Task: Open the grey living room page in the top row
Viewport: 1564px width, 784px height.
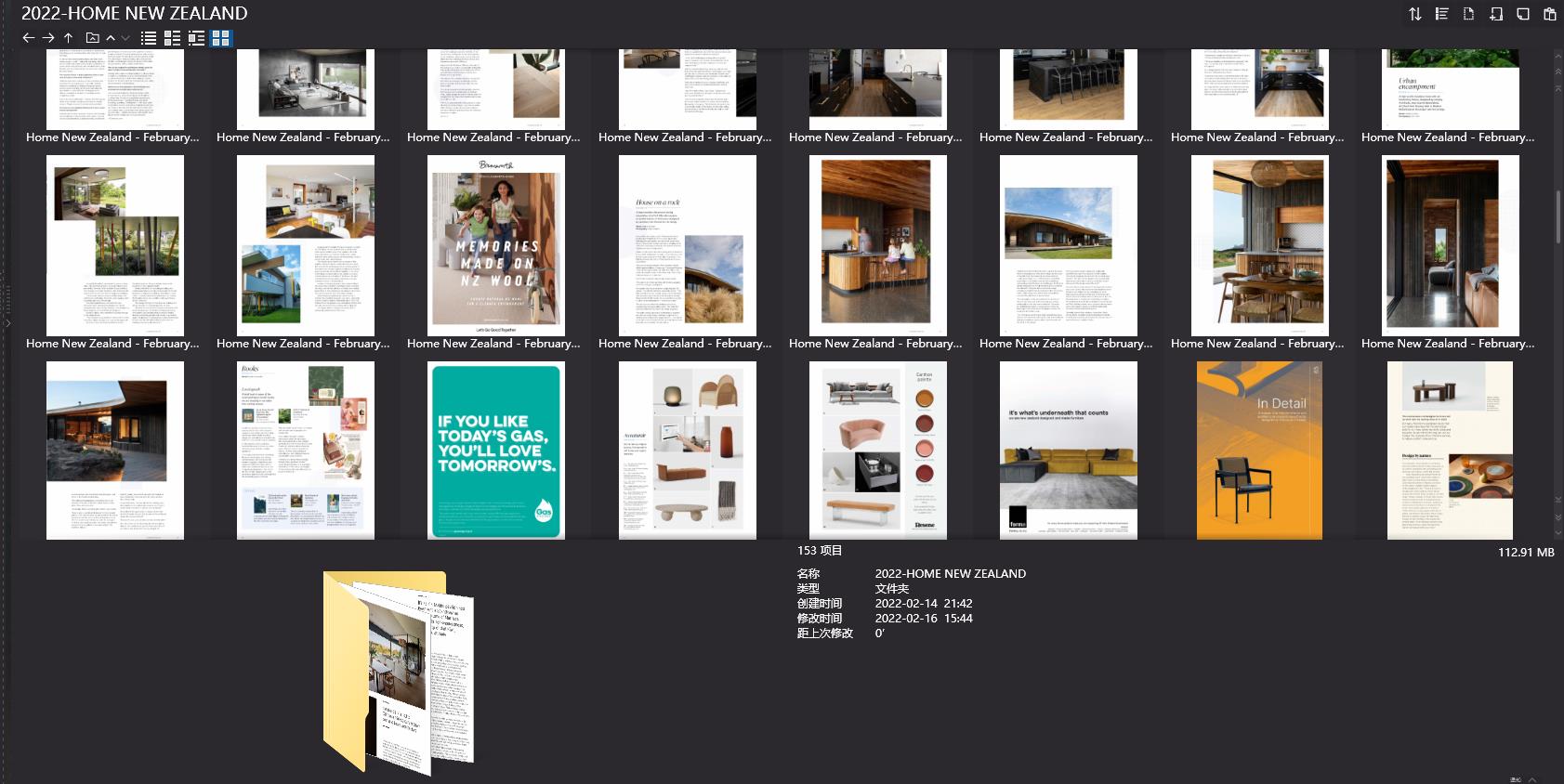Action: 306,89
